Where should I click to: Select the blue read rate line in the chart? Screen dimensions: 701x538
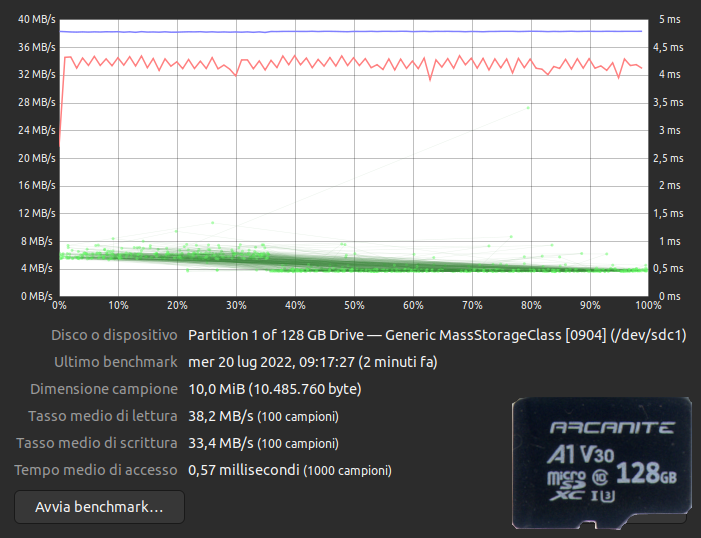[350, 31]
